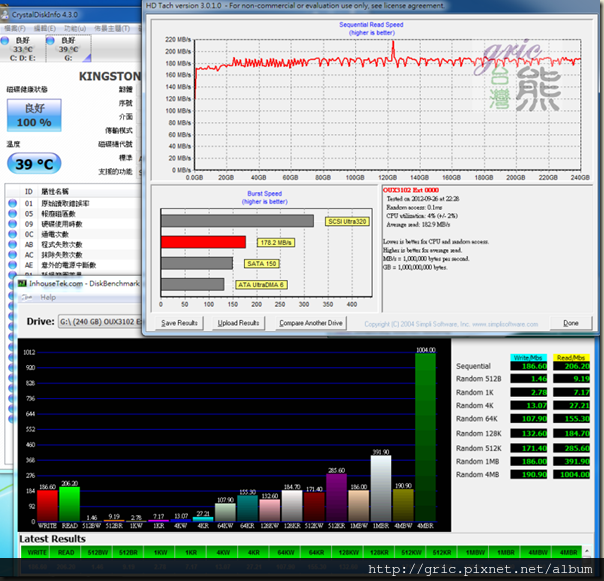Click the status circle of attribute 05

click(12, 213)
